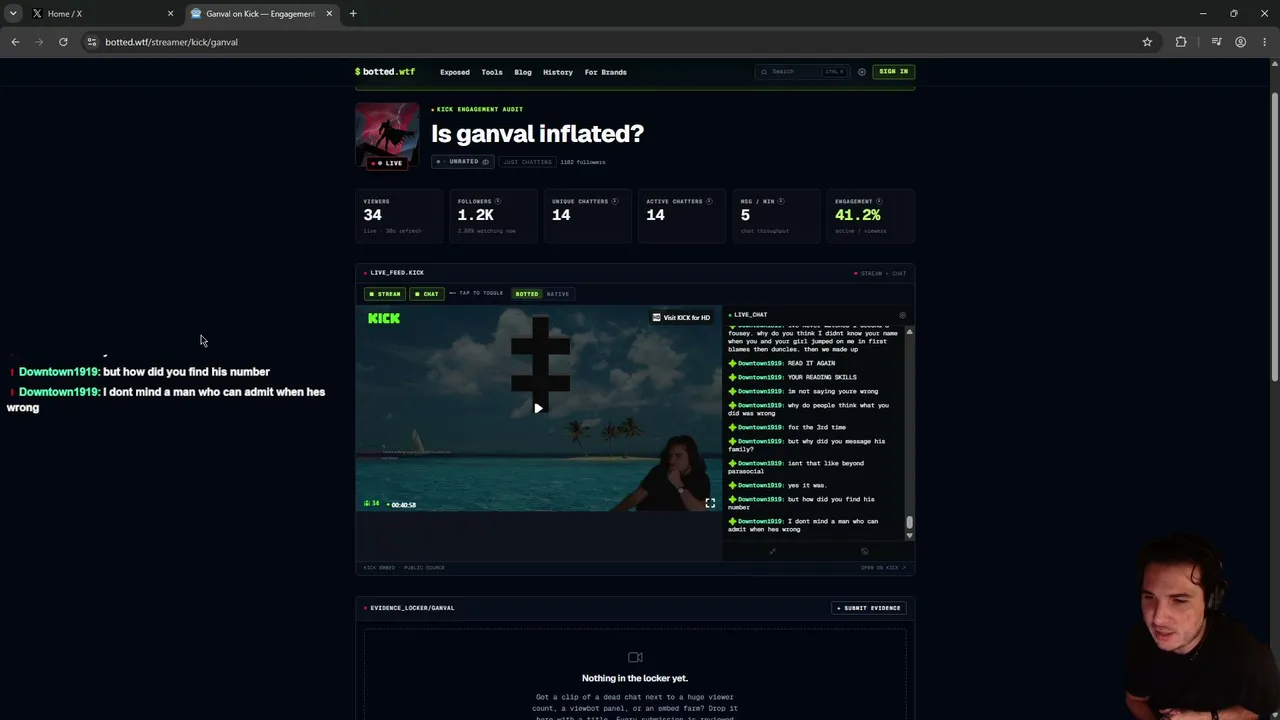Screen dimensions: 1280x720
Task: Open the tab search dropdown
Action: [13, 14]
